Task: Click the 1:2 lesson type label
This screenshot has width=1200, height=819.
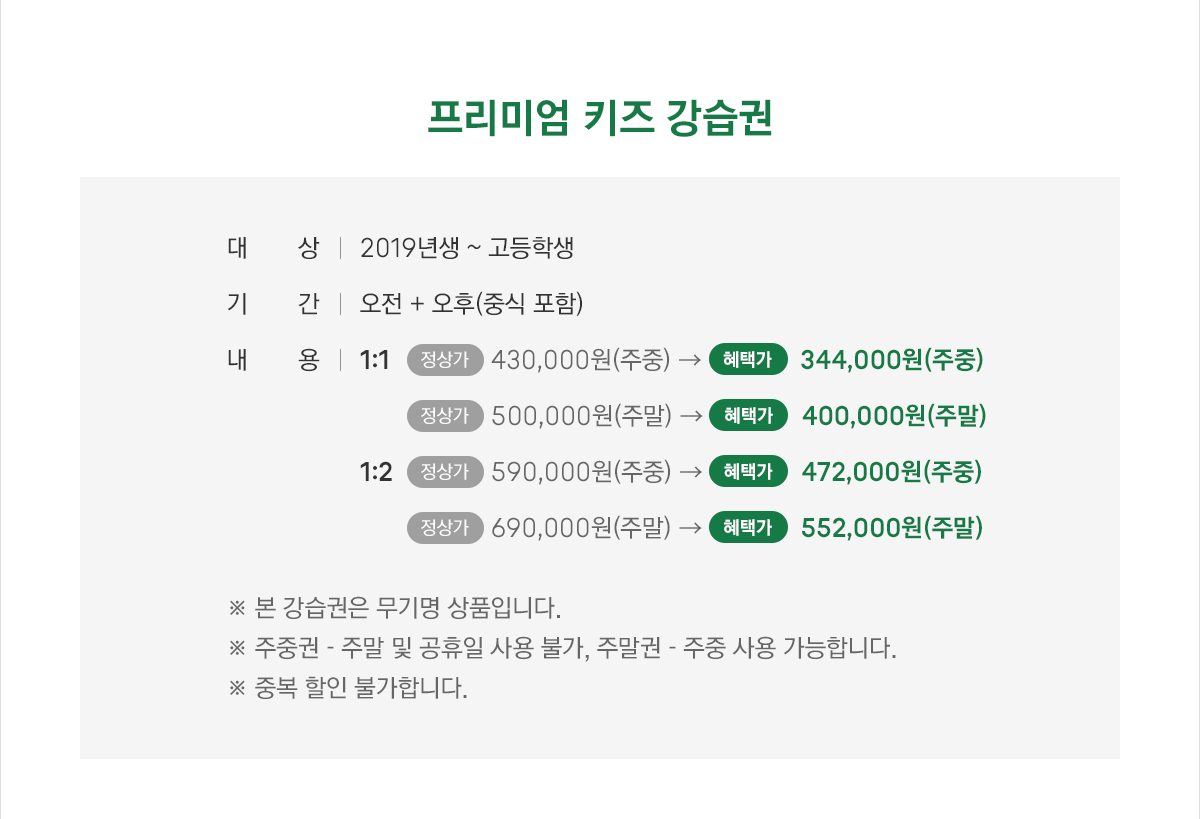Action: tap(376, 471)
